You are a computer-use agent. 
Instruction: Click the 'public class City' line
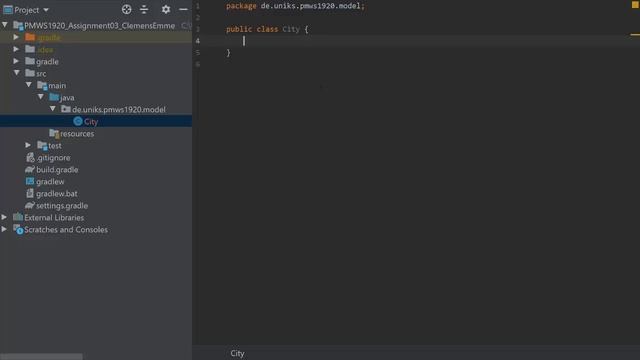[x=267, y=29]
